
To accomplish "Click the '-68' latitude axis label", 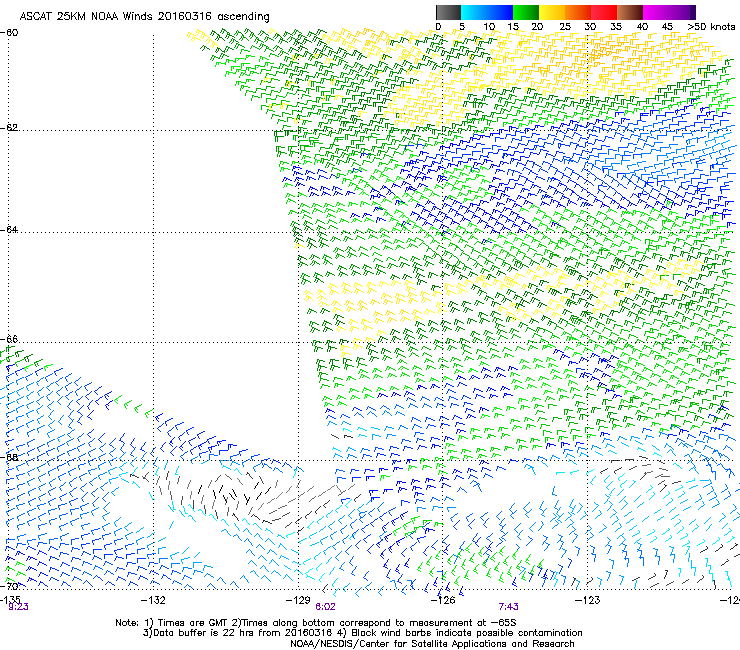I will (x=9, y=458).
